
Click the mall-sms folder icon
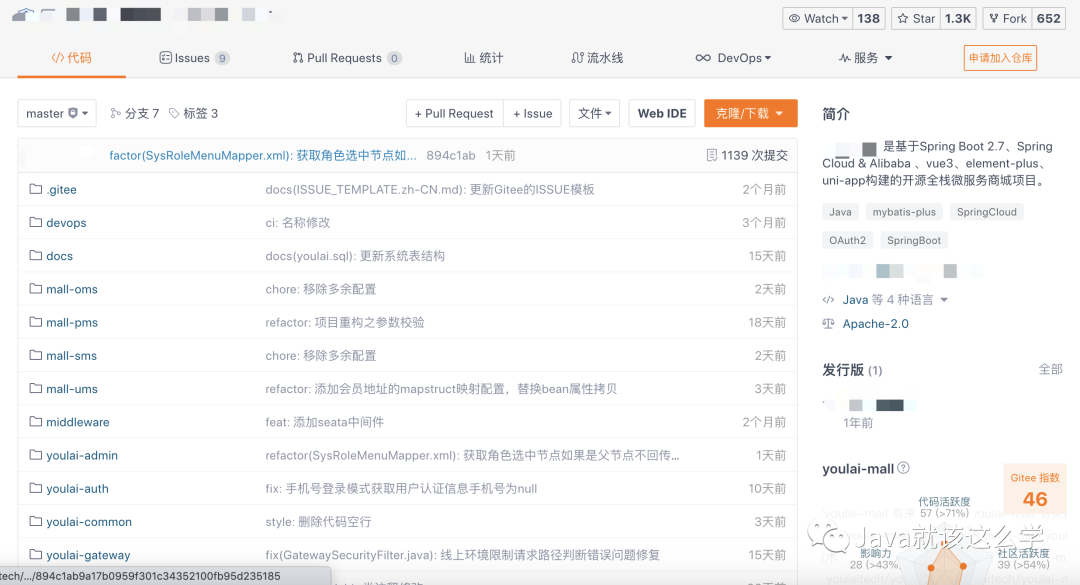36,355
